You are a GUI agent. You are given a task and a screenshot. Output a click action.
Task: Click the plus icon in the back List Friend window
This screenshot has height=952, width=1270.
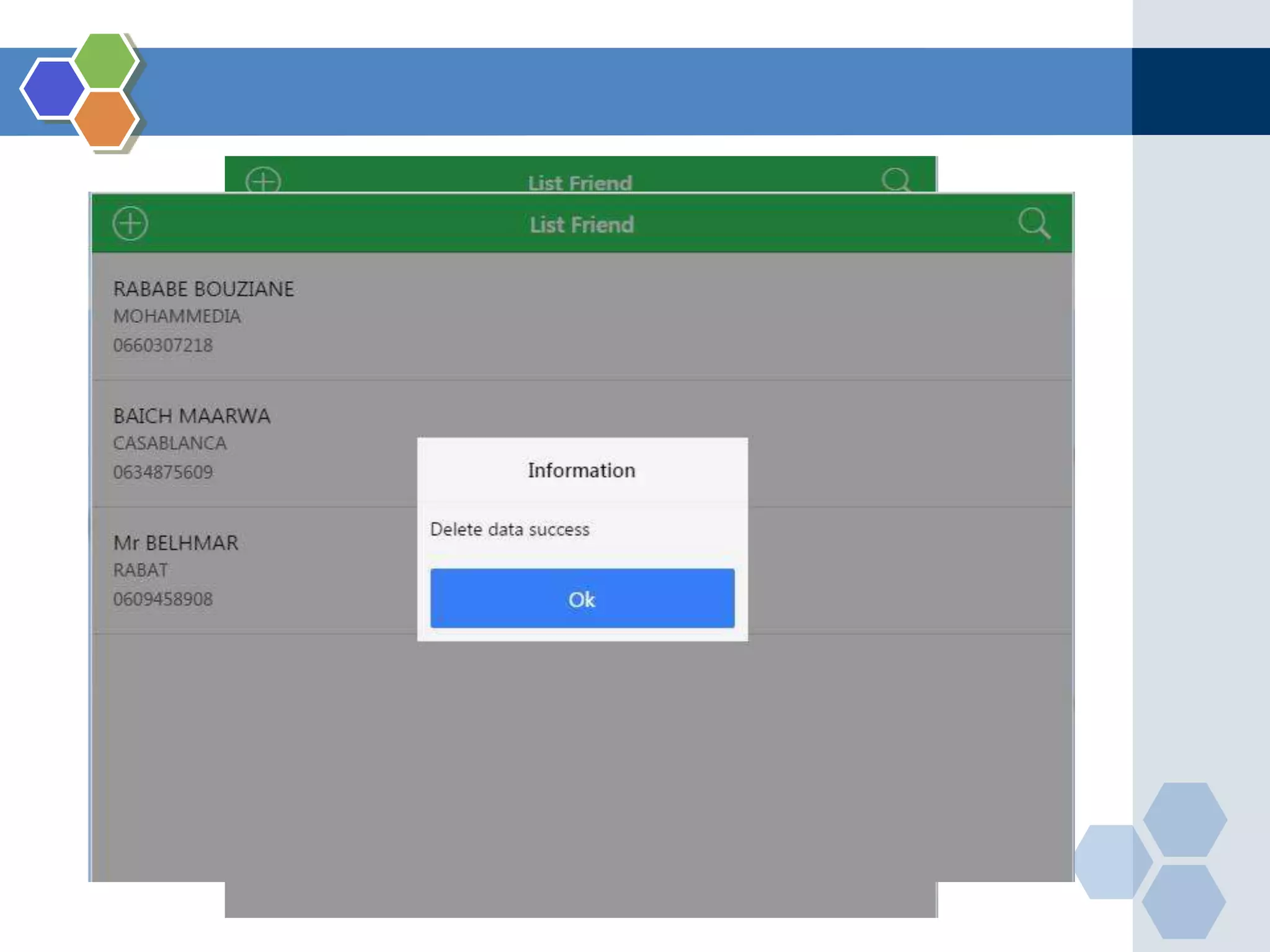tap(263, 180)
